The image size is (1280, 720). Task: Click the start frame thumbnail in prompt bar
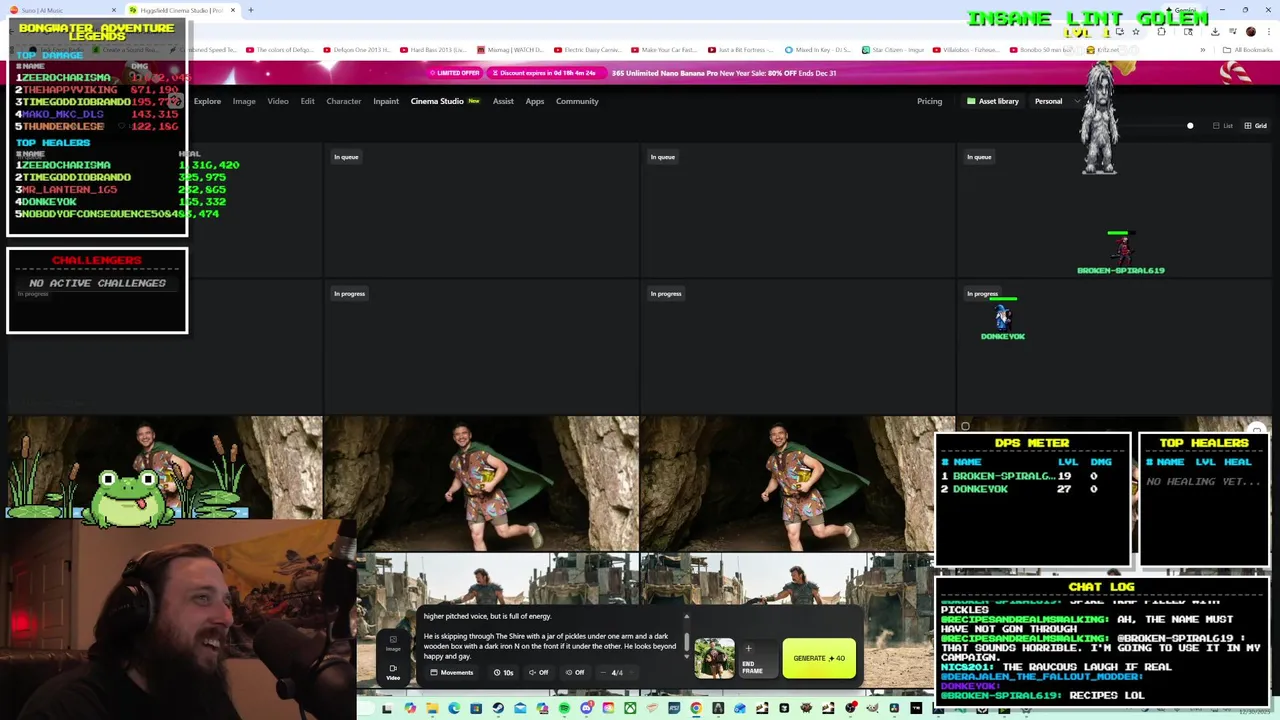pyautogui.click(x=714, y=659)
